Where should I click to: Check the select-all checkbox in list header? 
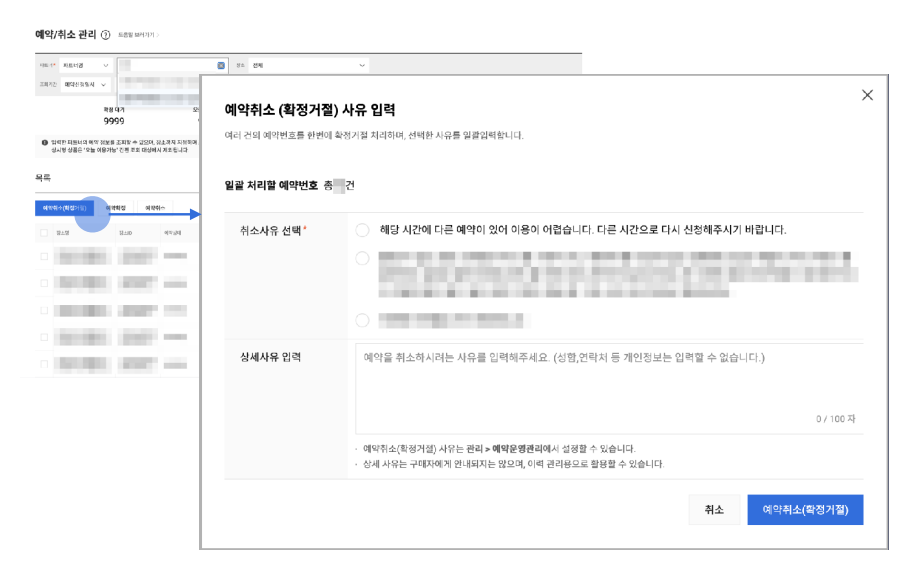[43, 233]
